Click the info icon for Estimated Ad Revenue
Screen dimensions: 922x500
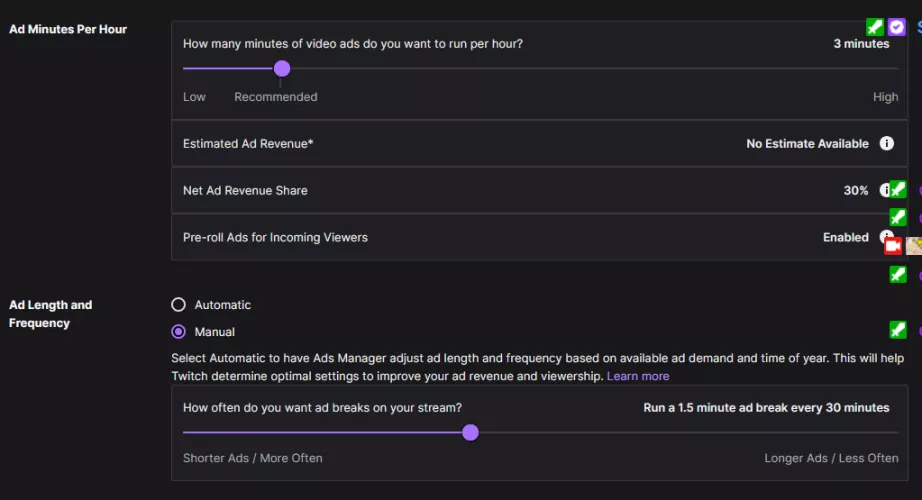point(886,144)
